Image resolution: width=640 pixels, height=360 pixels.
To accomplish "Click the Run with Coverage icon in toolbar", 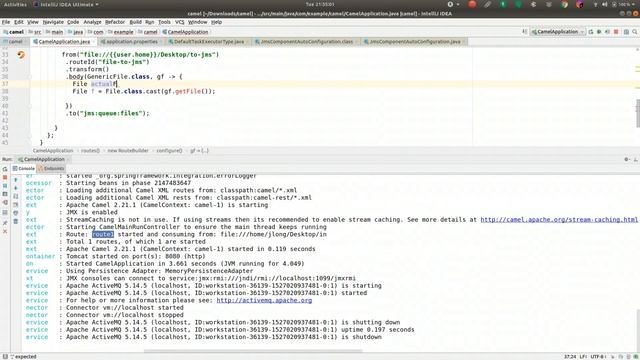I will coord(607,32).
